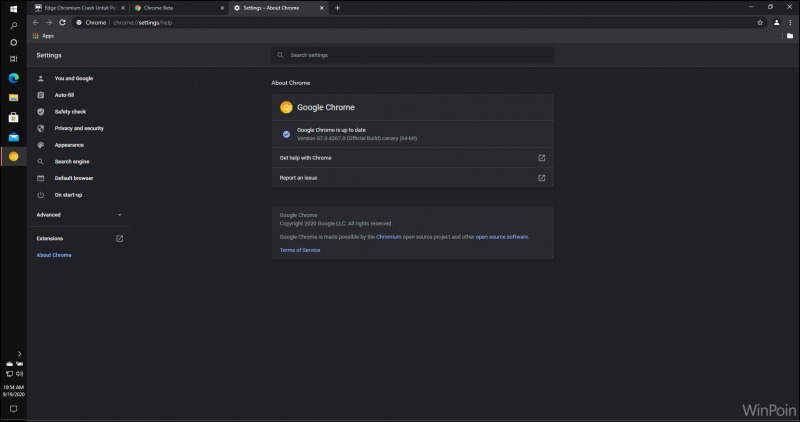Reload the current page
Screen dimensions: 800x422
(62, 22)
